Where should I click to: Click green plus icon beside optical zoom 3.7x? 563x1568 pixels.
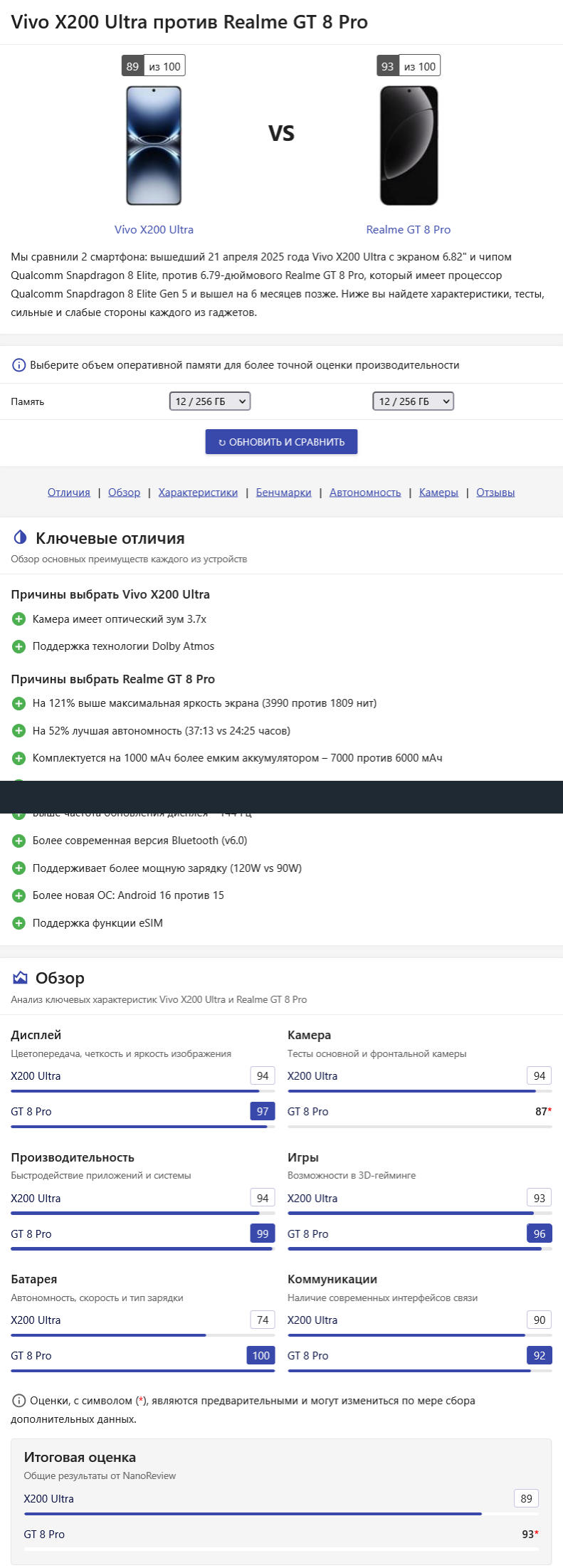(x=19, y=619)
